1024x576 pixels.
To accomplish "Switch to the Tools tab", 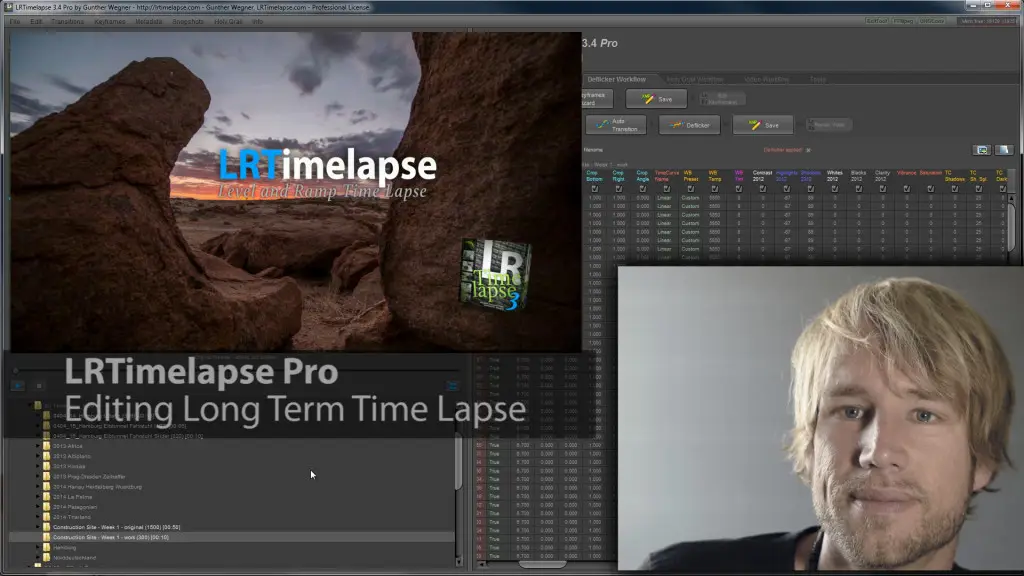I will tap(818, 79).
